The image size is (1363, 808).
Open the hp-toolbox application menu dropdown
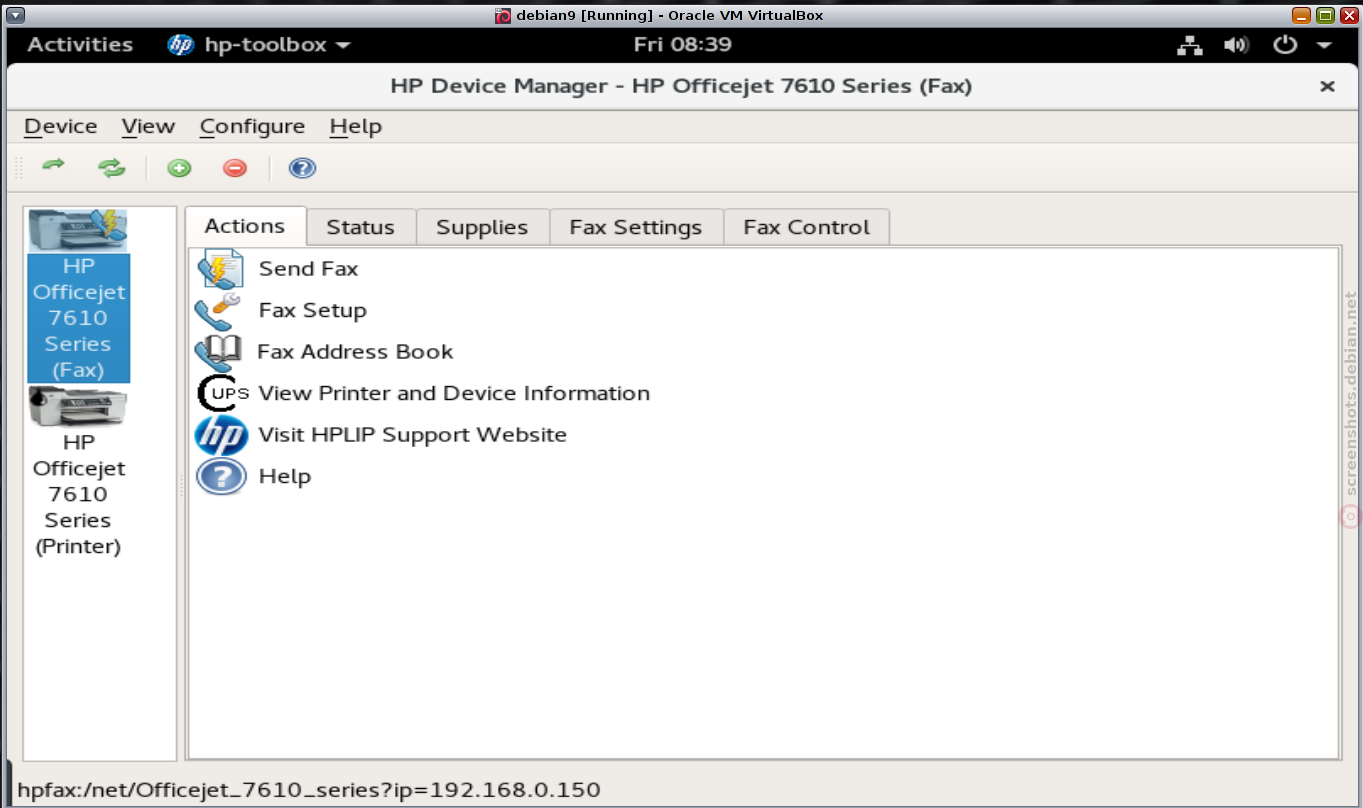[259, 45]
